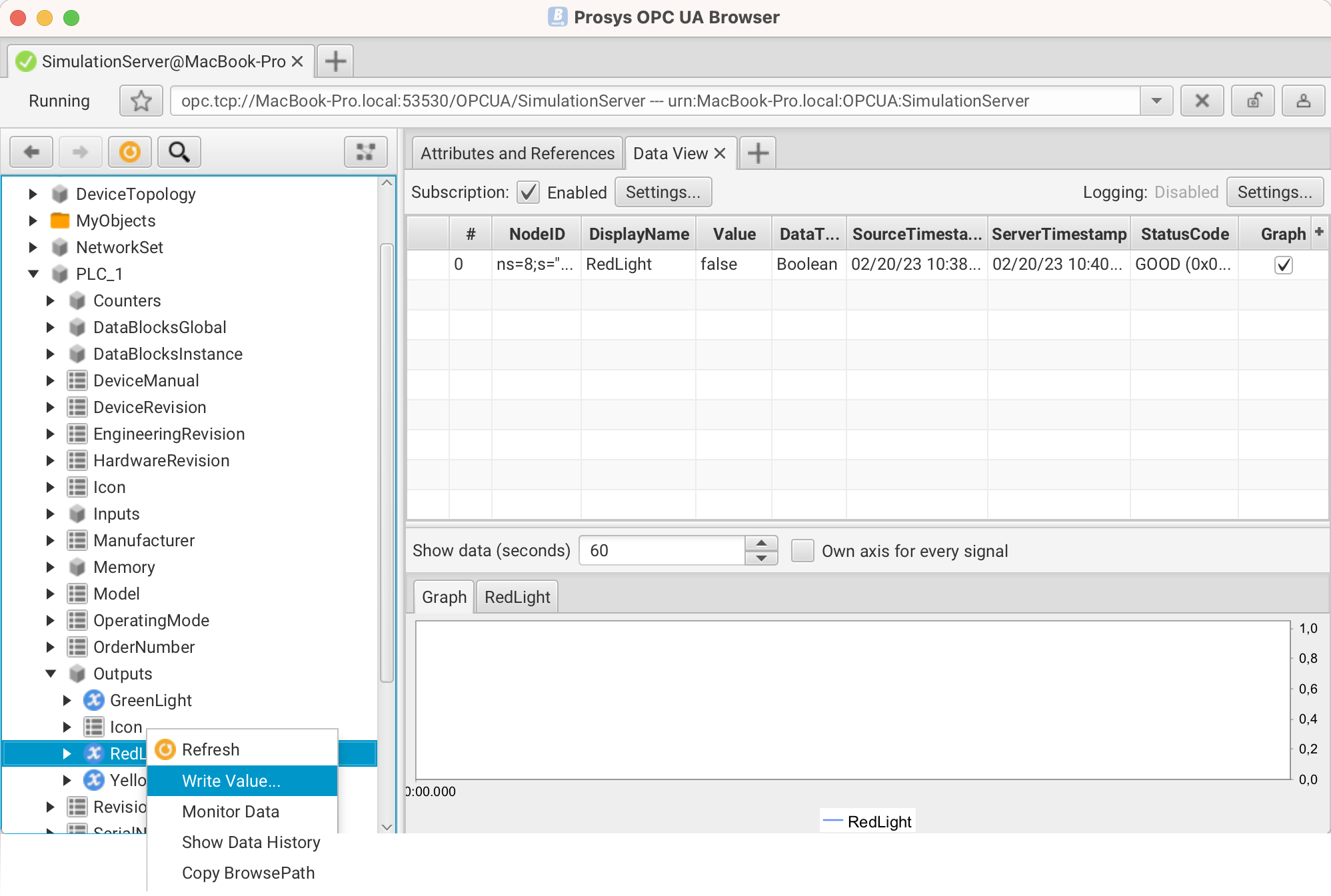1331x896 pixels.
Task: Open the security lock settings button
Action: [1253, 101]
